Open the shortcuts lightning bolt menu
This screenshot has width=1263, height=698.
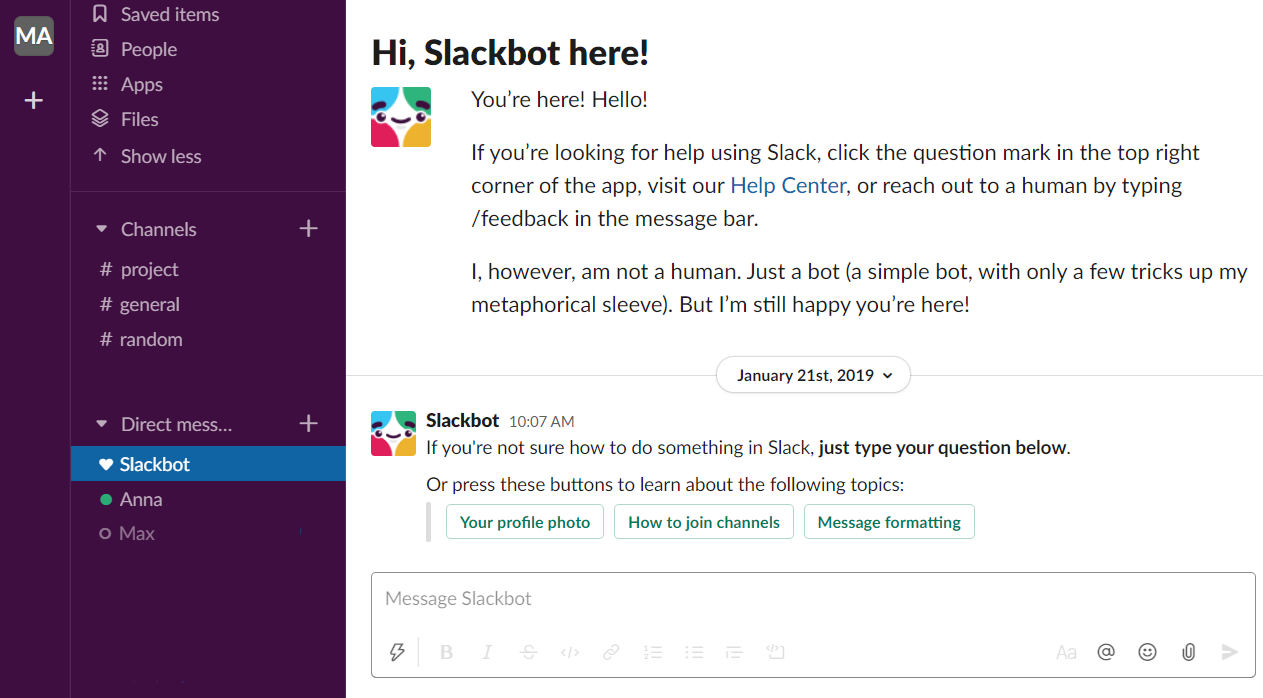(397, 652)
